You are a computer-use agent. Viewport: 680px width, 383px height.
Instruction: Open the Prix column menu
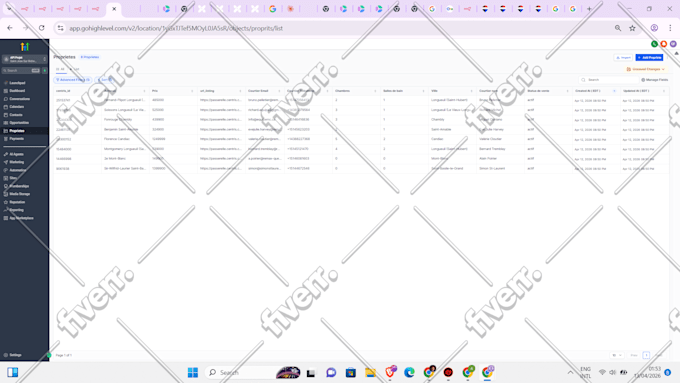192,91
